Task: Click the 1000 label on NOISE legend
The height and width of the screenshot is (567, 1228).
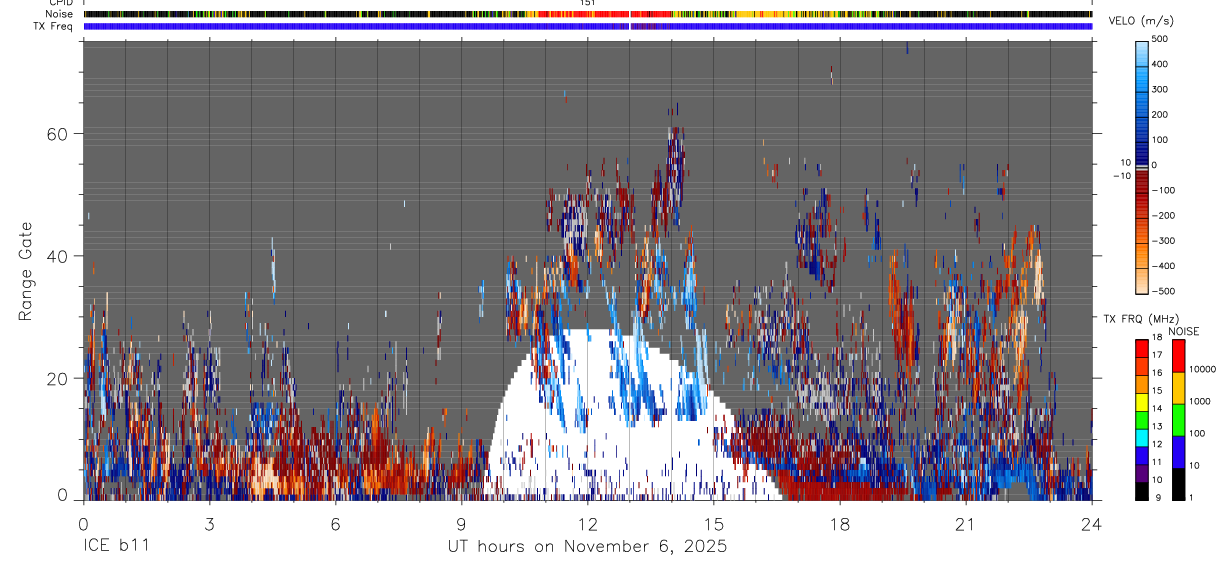Action: (1200, 401)
